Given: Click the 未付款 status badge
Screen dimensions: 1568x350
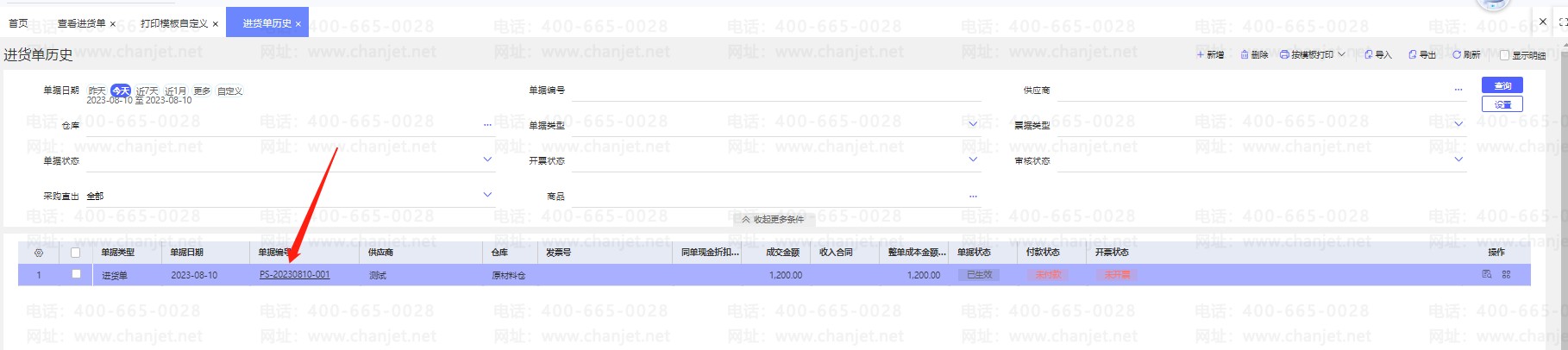Looking at the screenshot, I should click(x=1047, y=275).
